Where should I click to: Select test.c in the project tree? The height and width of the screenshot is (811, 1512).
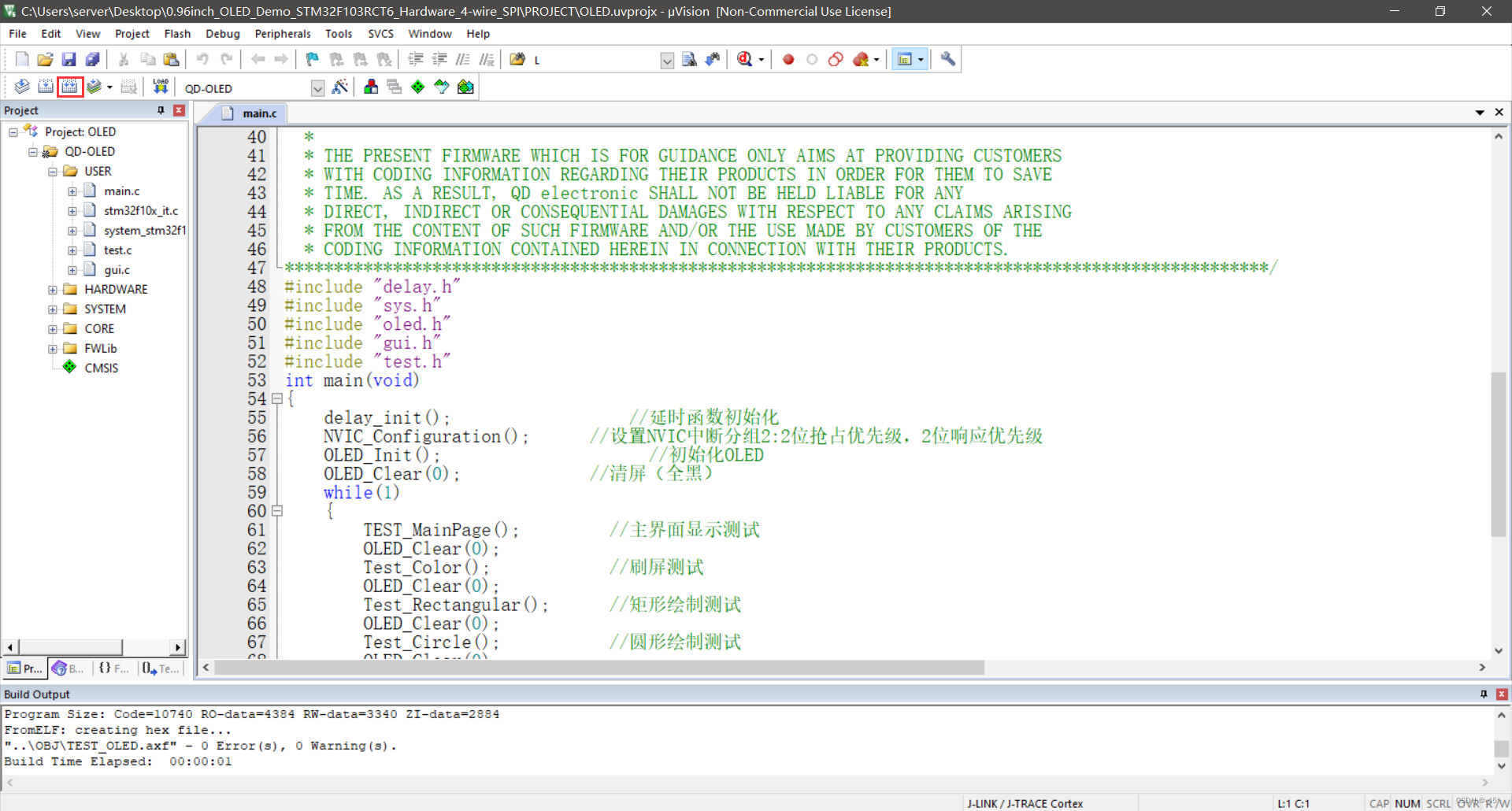click(117, 250)
